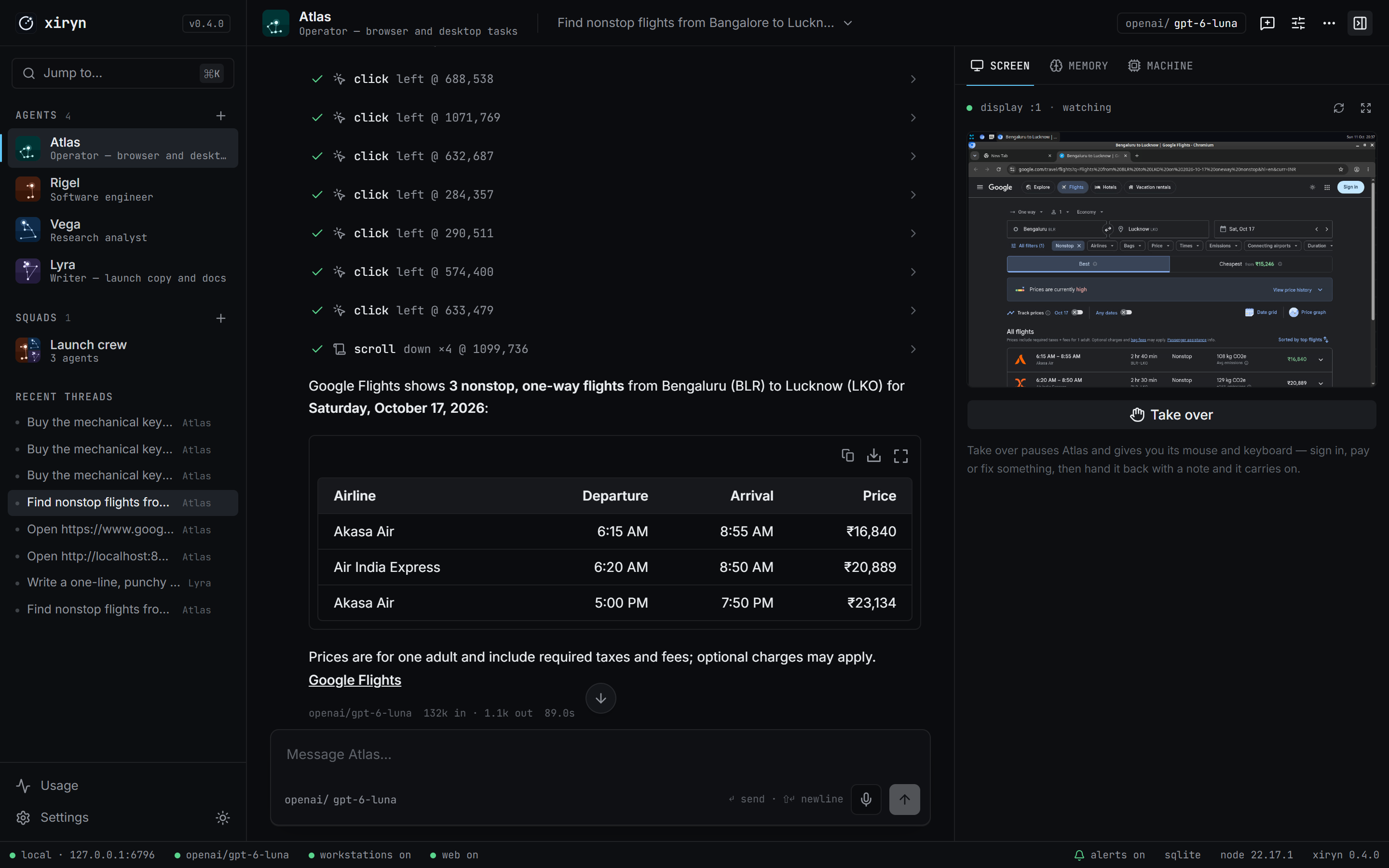Open the Launch crew squad

click(x=123, y=350)
